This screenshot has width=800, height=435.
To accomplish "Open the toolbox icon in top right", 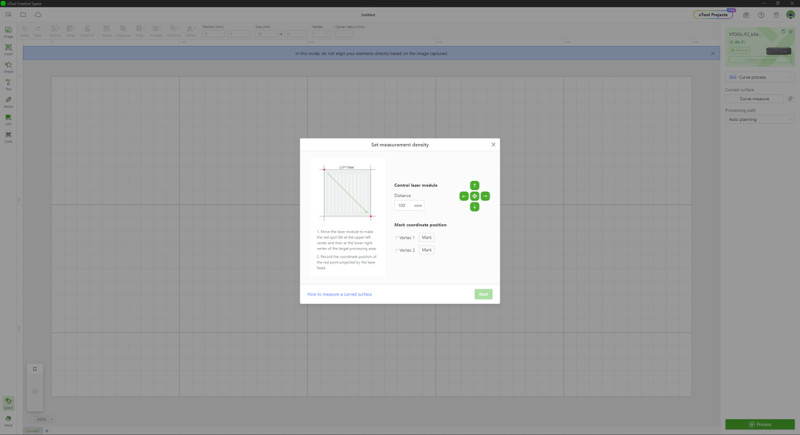I will pyautogui.click(x=746, y=15).
